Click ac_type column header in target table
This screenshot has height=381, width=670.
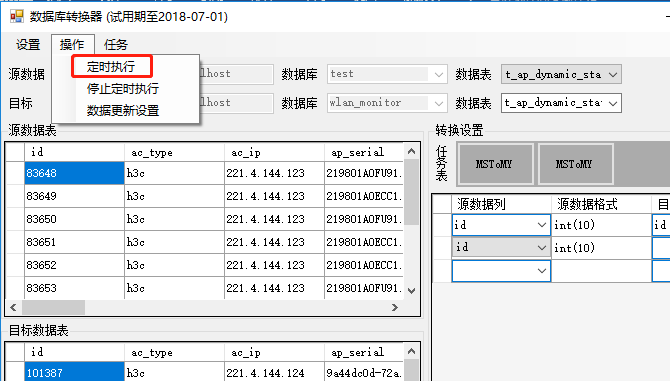[x=174, y=352]
